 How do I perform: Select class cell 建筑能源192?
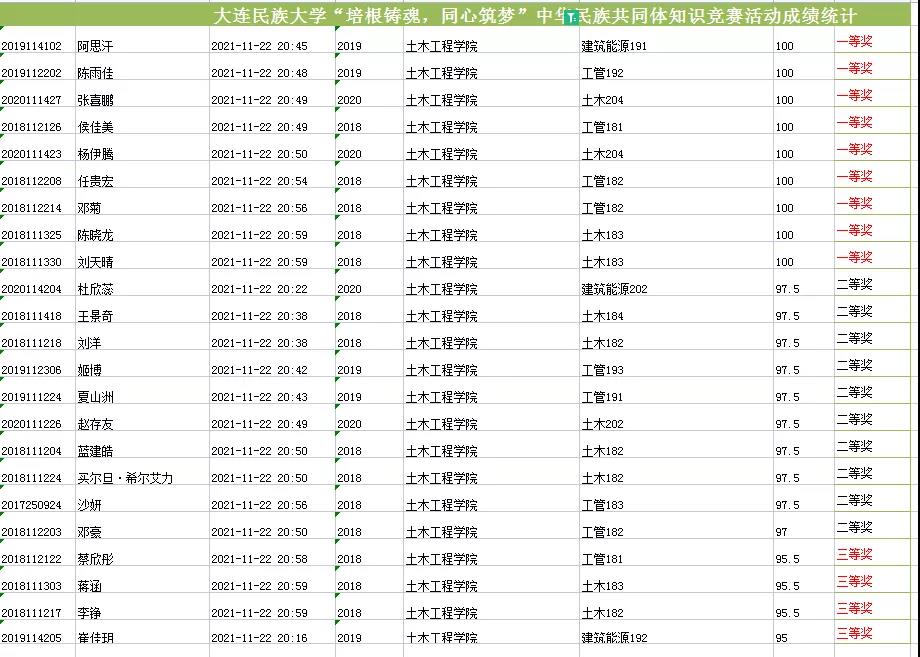pos(614,638)
